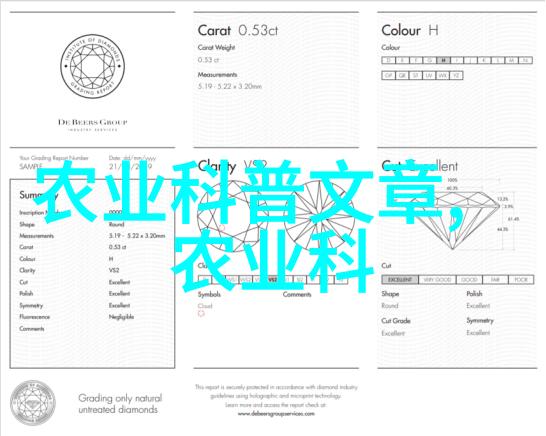Click the red Cloud symbol marker
Image resolution: width=546 pixels, height=436 pixels.
coord(201,314)
